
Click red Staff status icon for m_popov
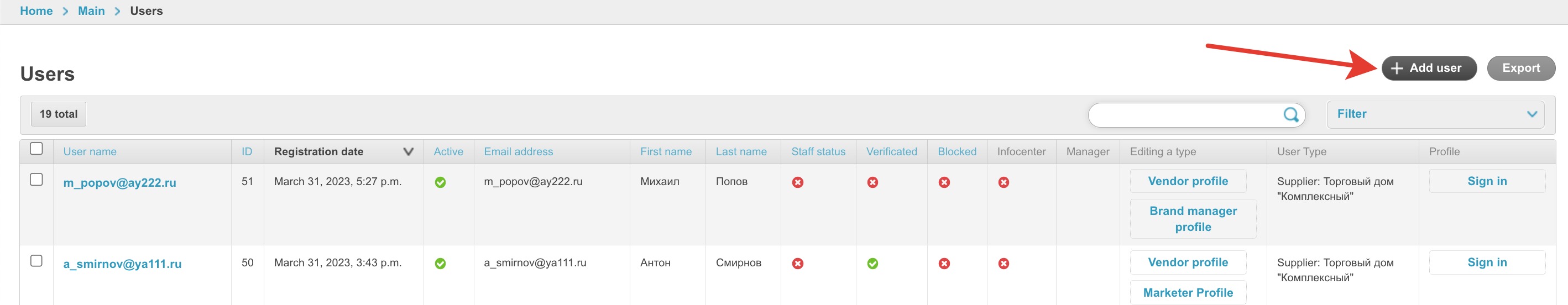pyautogui.click(x=797, y=182)
